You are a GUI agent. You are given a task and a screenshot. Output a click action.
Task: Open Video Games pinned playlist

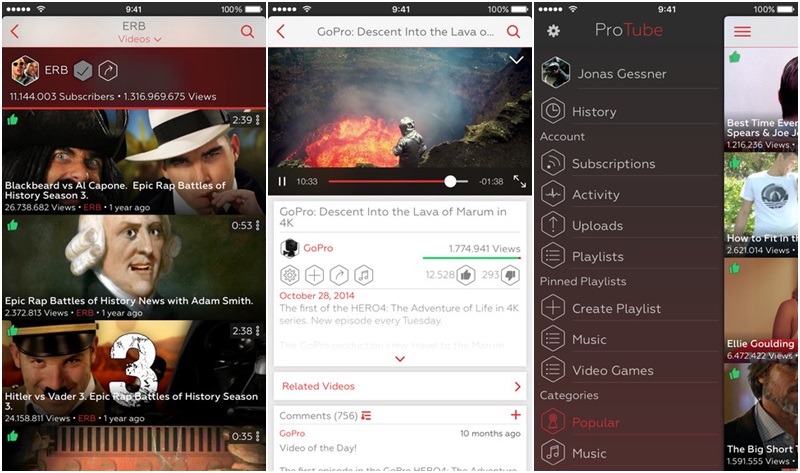629,370
